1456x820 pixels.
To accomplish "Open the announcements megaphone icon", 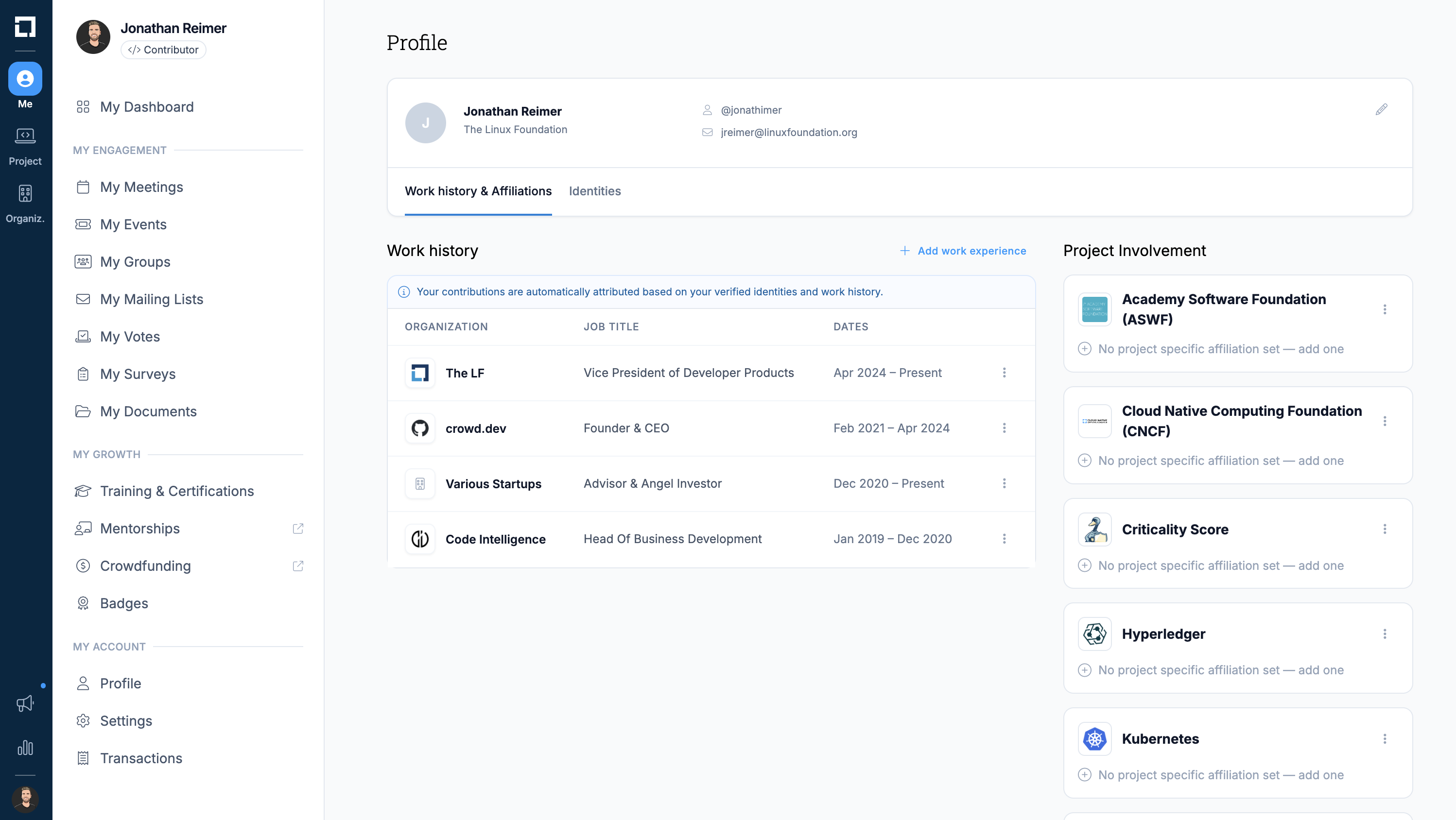I will (x=25, y=703).
